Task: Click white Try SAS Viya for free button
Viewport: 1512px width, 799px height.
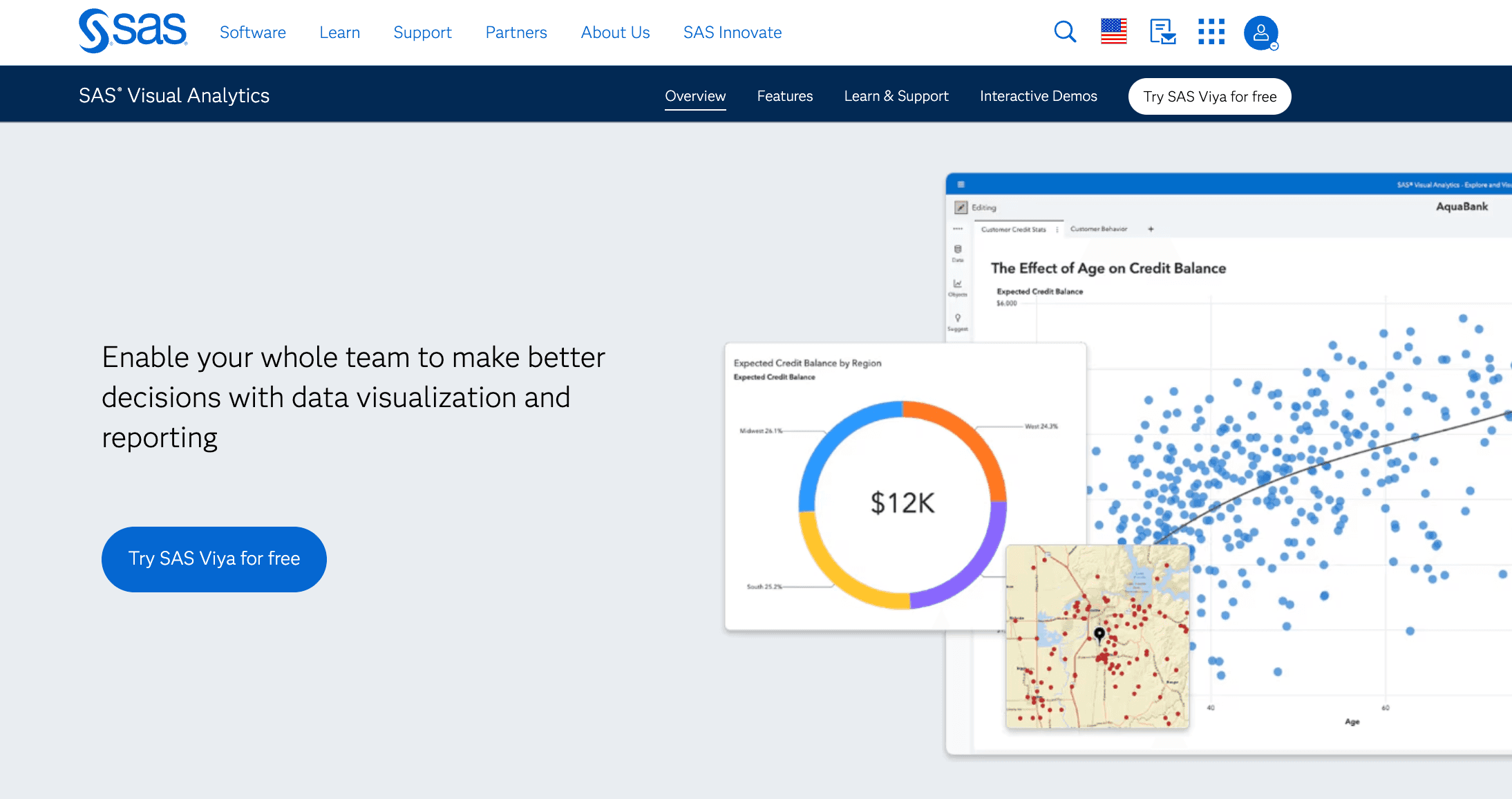Action: [1209, 97]
